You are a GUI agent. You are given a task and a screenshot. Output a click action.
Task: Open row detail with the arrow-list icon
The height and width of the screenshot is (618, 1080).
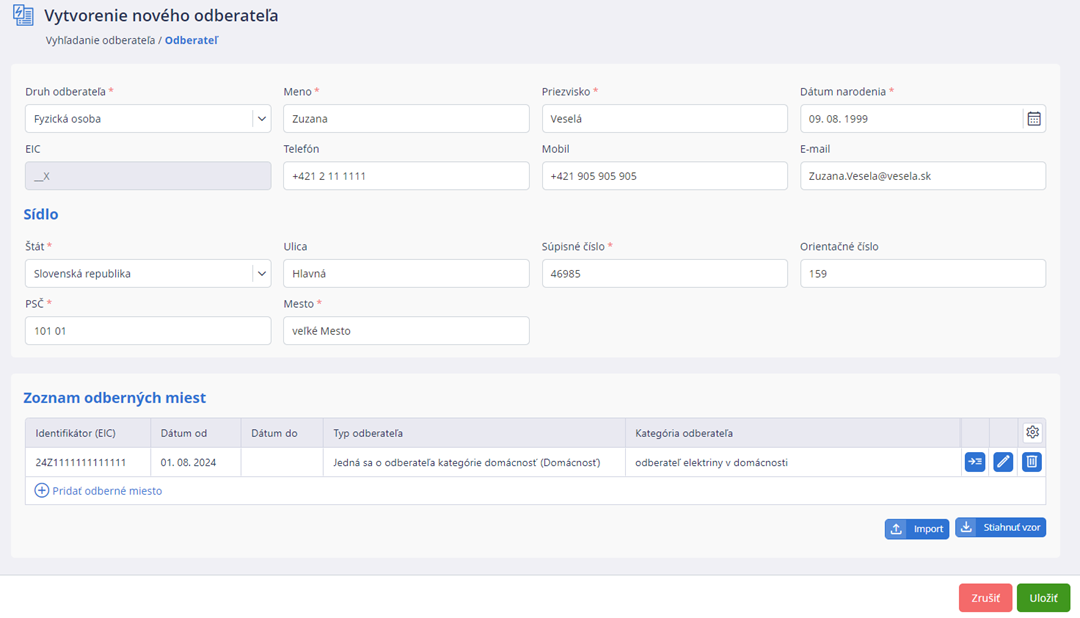click(x=974, y=462)
